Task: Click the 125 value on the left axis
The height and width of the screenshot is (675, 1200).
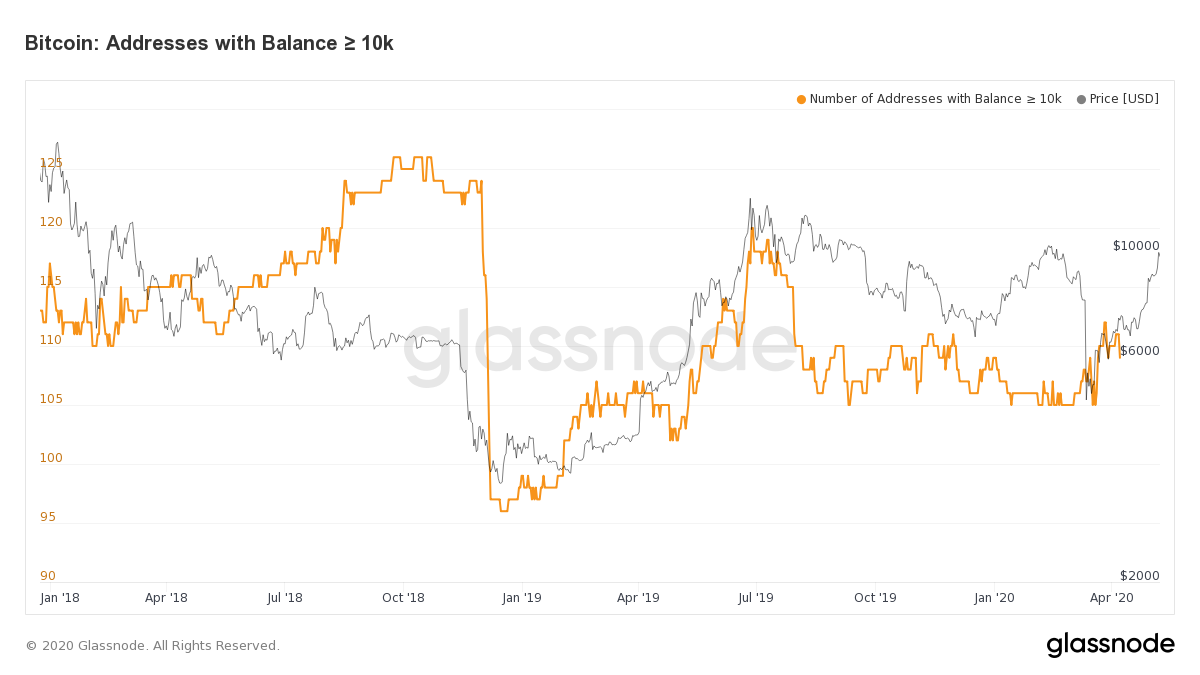Action: (51, 163)
